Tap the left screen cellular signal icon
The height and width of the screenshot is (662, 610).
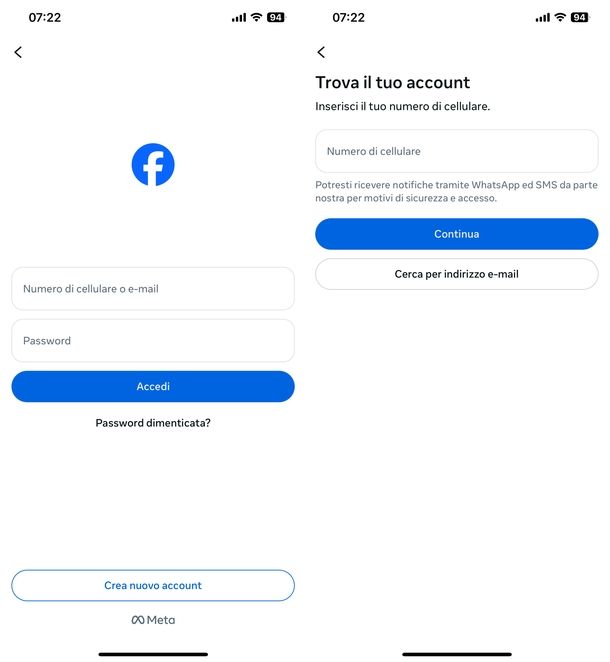[x=238, y=18]
